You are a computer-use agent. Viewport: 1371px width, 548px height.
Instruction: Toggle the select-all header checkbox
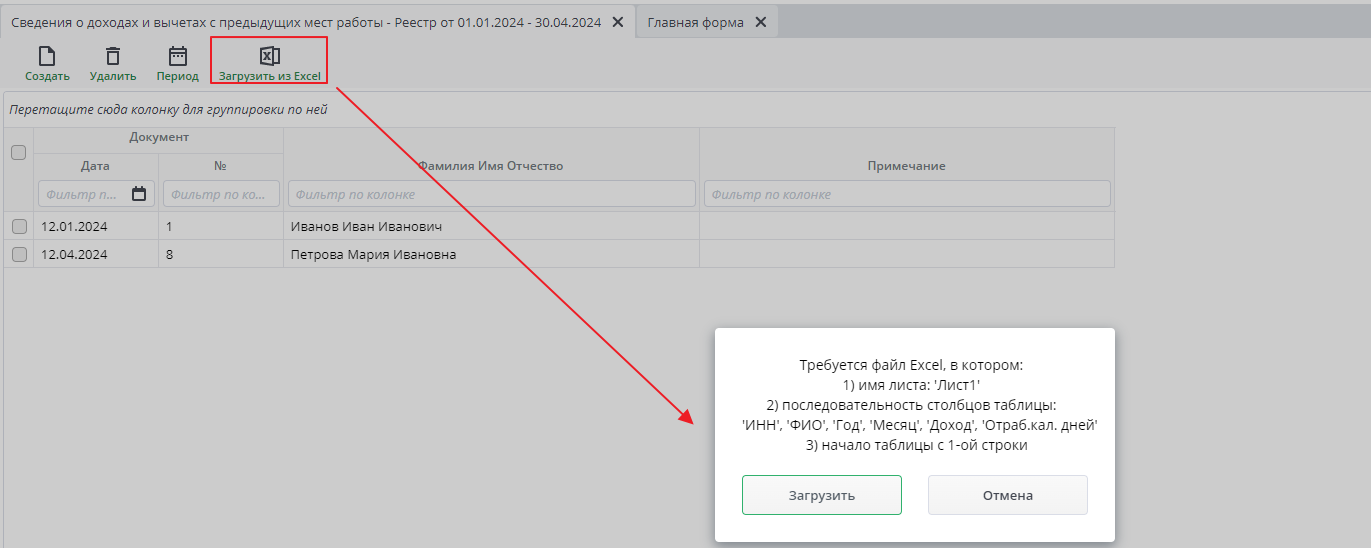coord(18,153)
